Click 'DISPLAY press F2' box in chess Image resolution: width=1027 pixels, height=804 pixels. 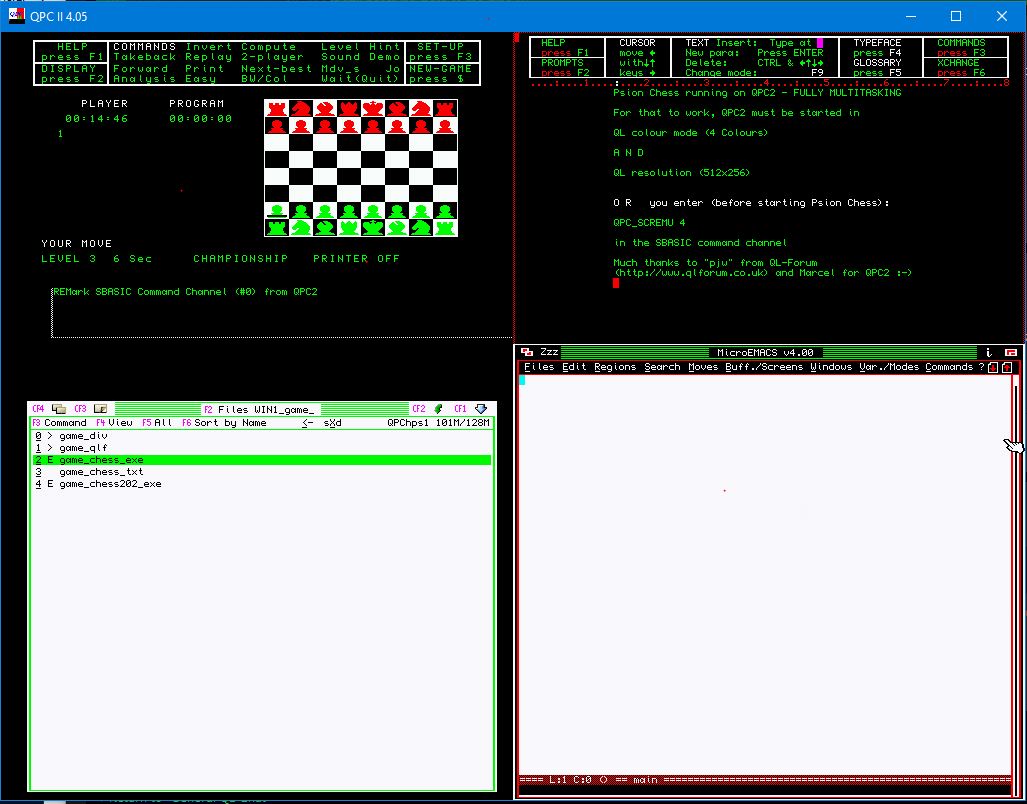tap(71, 73)
